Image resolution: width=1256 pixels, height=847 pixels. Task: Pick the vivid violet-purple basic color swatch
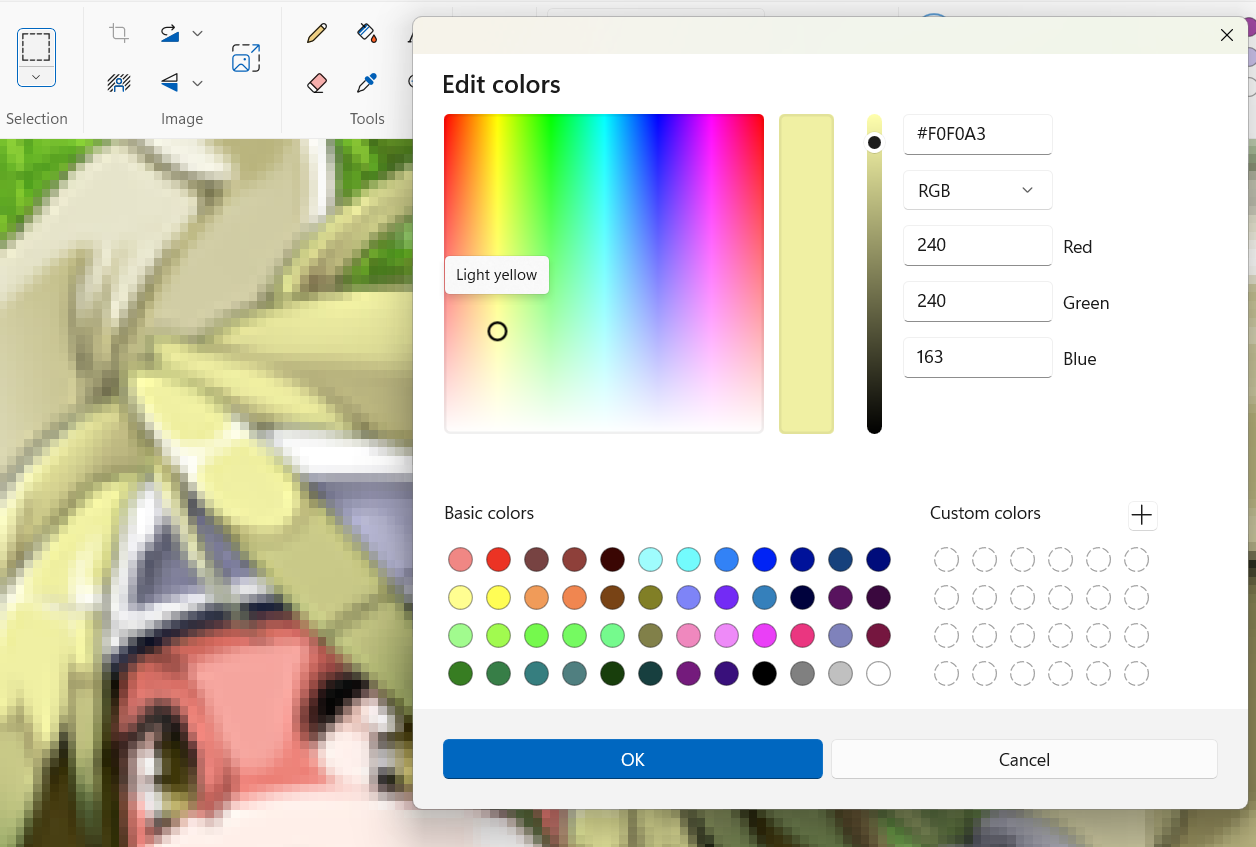(726, 598)
